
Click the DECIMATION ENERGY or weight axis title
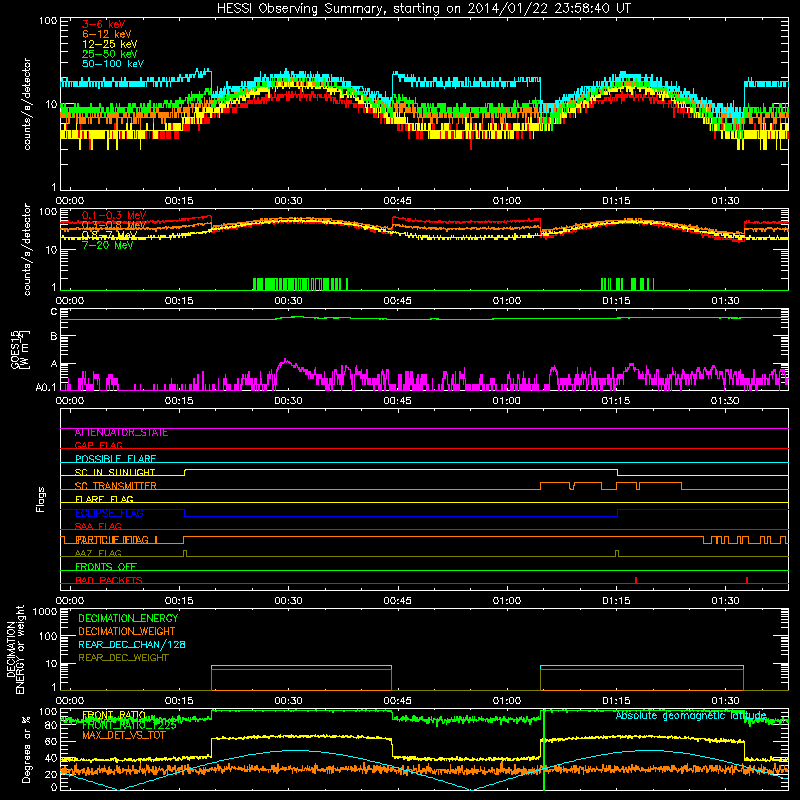(x=15, y=649)
